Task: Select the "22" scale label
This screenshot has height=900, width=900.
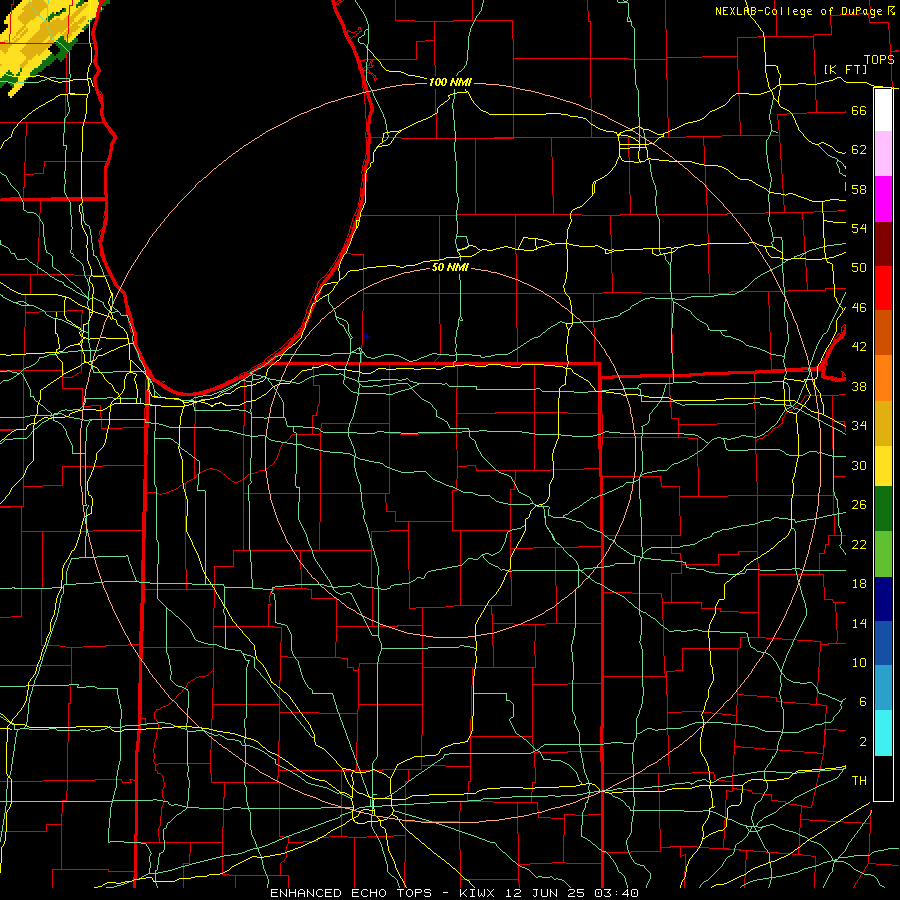Action: 859,544
